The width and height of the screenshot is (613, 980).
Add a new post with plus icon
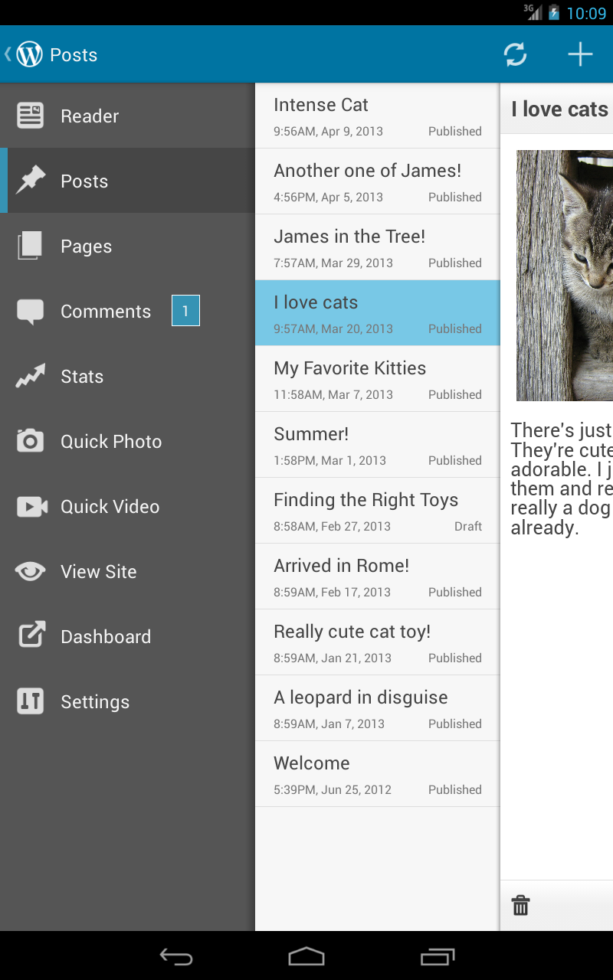pyautogui.click(x=580, y=55)
